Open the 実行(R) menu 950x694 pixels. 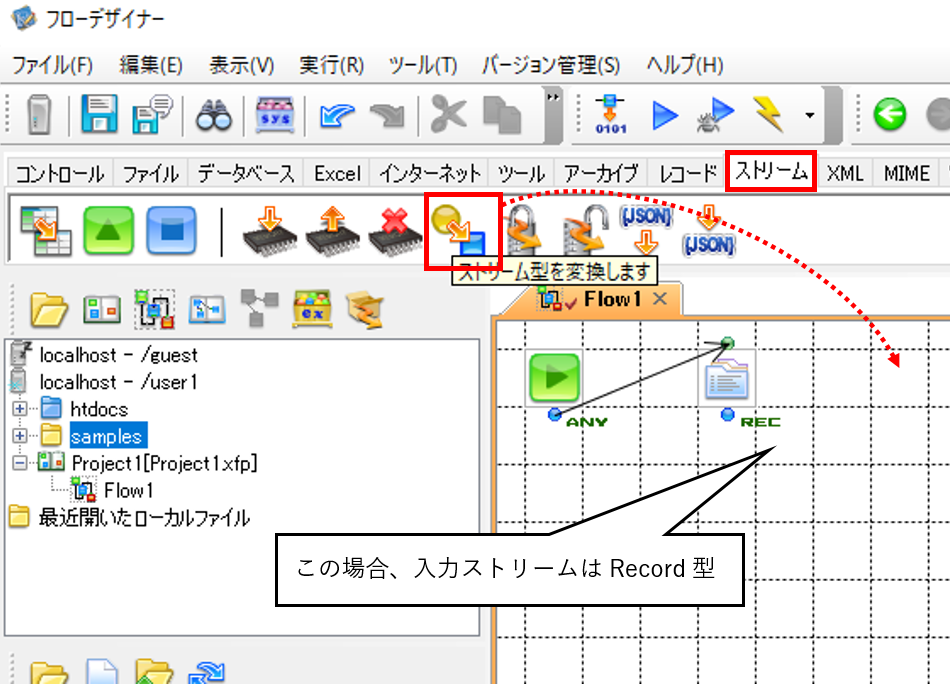(331, 64)
